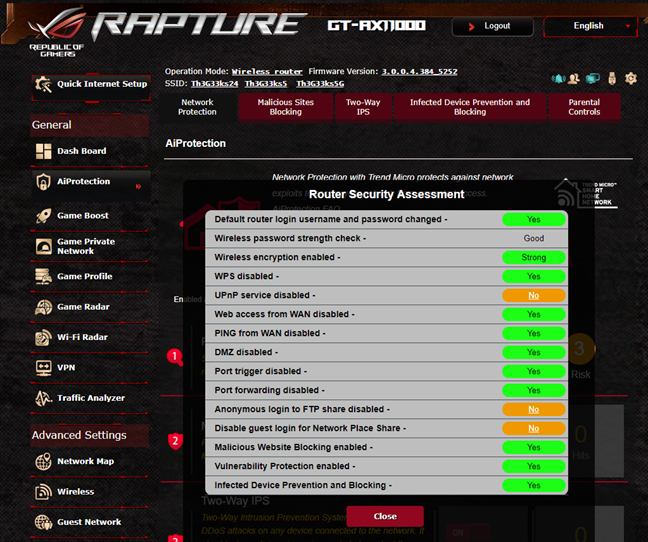This screenshot has height=542, width=648.
Task: Open firmware version 3.0.0.4.384_5252 link
Action: coord(419,72)
